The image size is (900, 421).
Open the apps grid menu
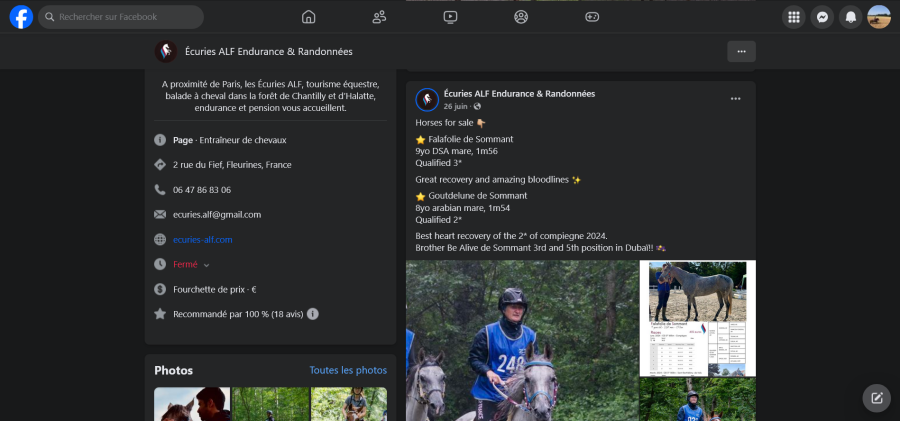point(794,17)
